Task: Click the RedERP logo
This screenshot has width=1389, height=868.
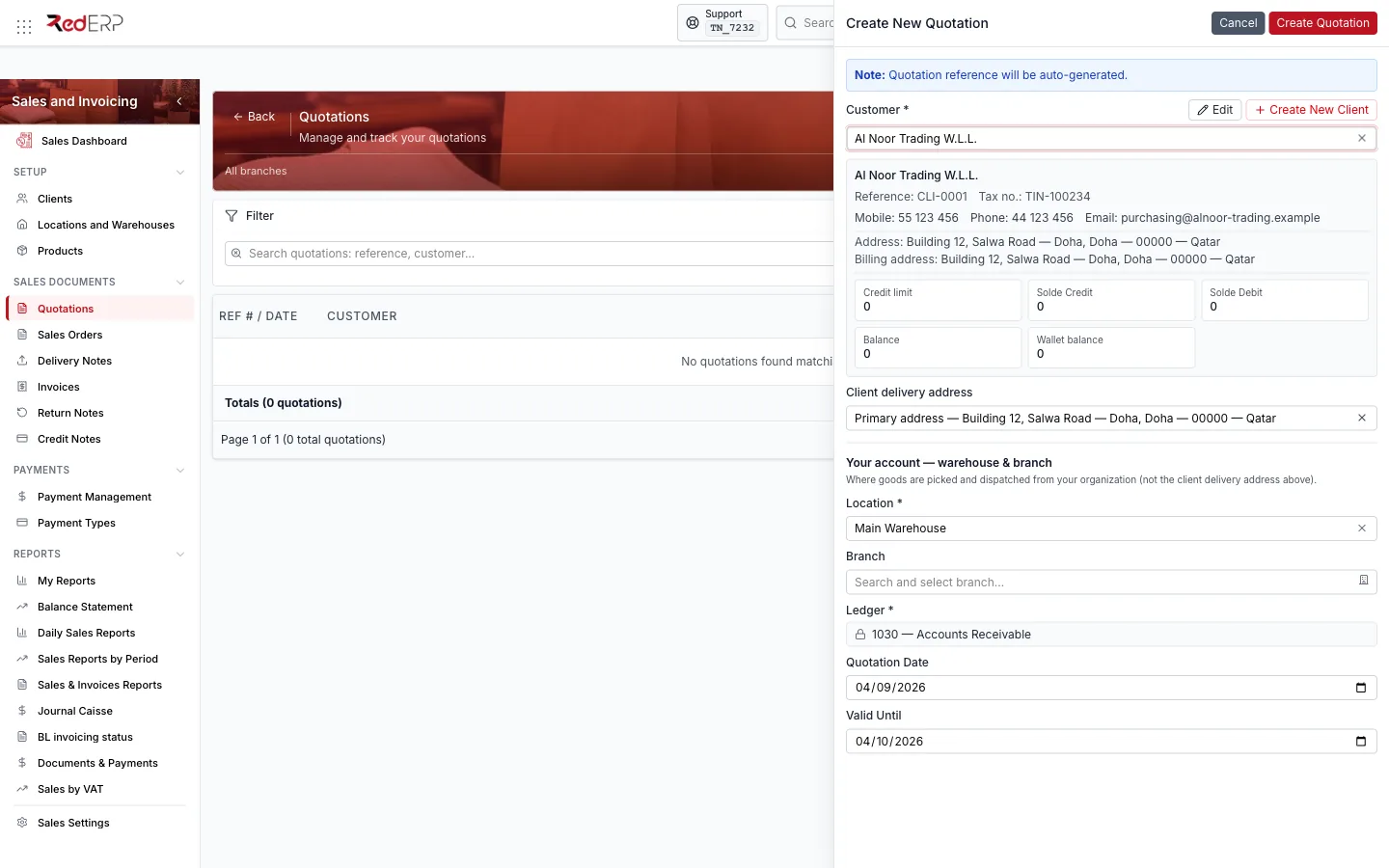Action: tap(85, 23)
